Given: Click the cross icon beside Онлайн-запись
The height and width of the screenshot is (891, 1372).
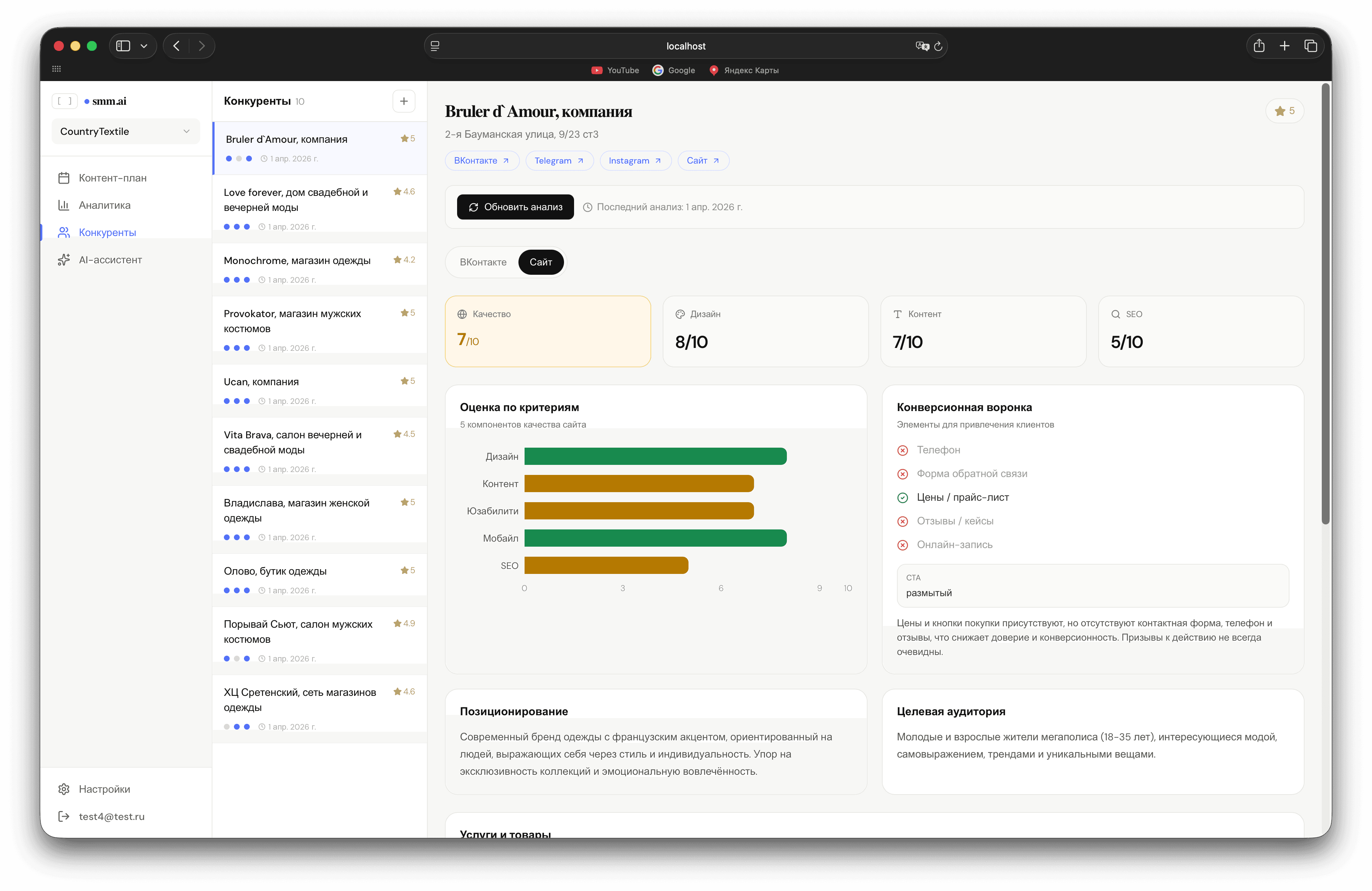Looking at the screenshot, I should pyautogui.click(x=903, y=544).
